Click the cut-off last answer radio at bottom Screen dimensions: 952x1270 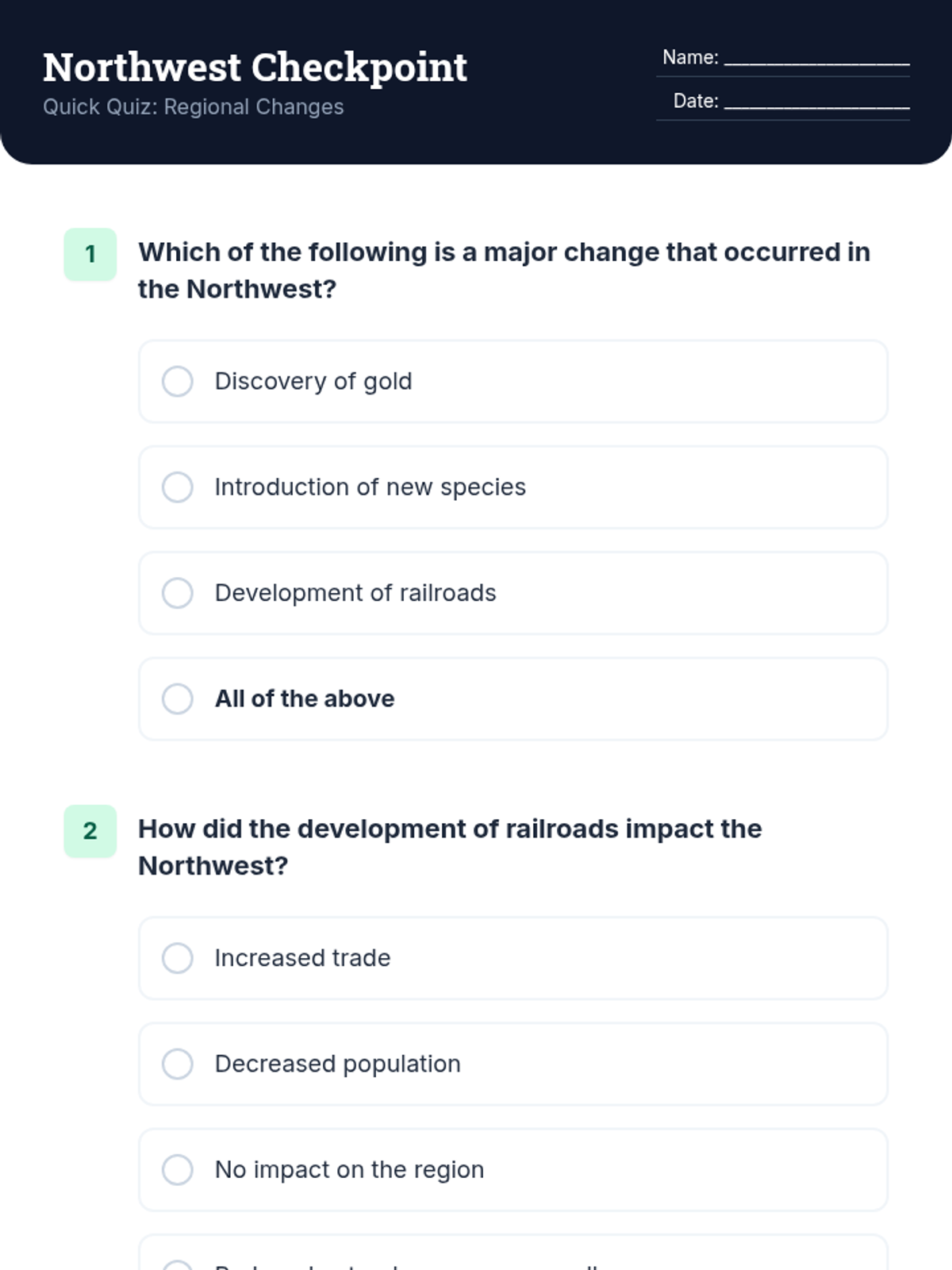[x=178, y=1265]
